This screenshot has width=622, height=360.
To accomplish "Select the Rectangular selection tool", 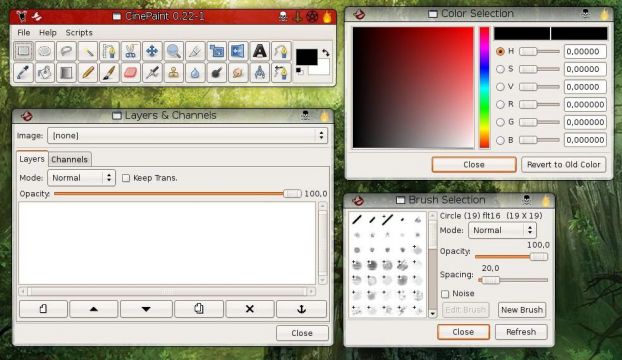I will coord(23,51).
